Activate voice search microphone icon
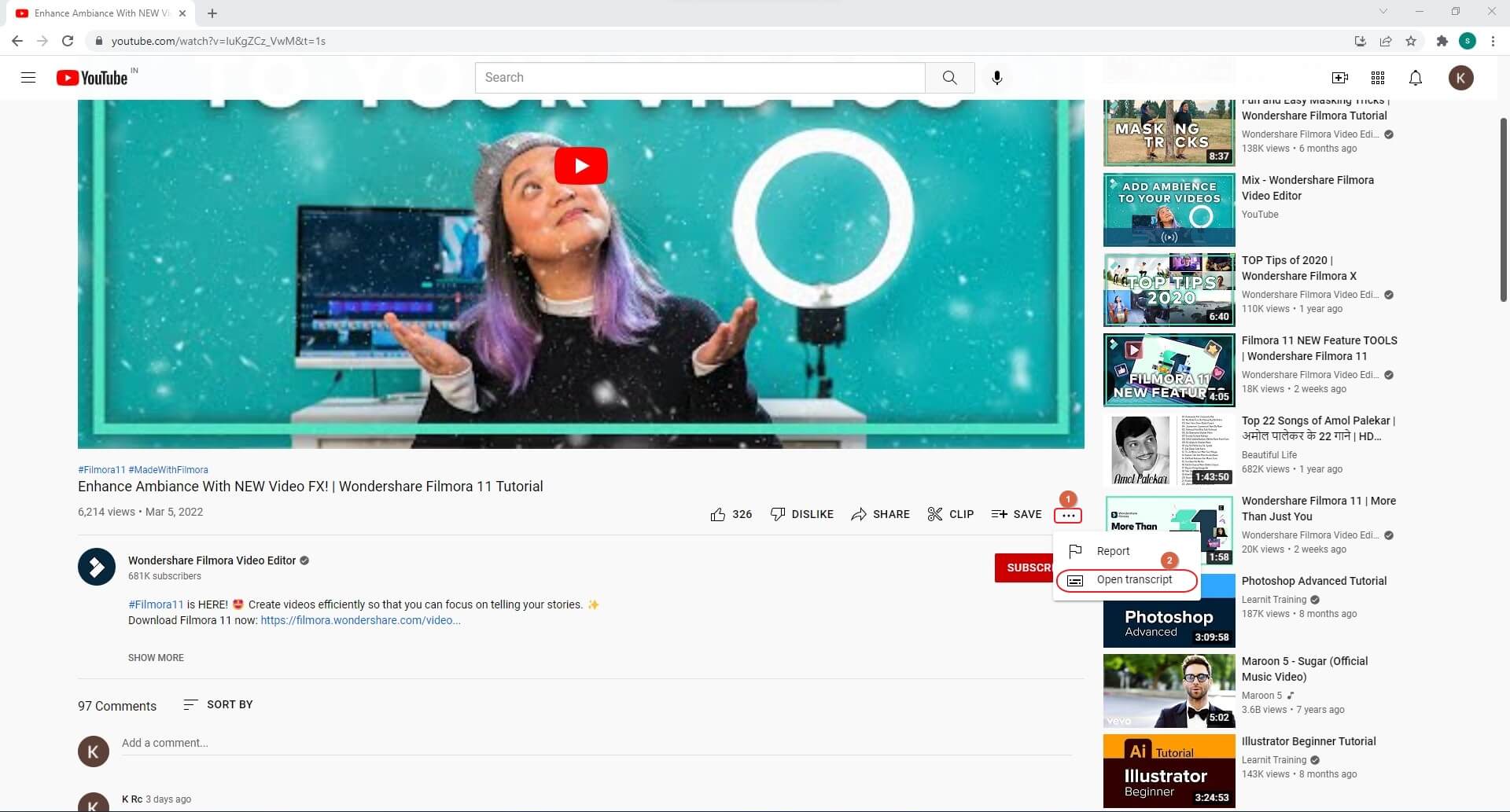The image size is (1510, 812). (x=996, y=78)
